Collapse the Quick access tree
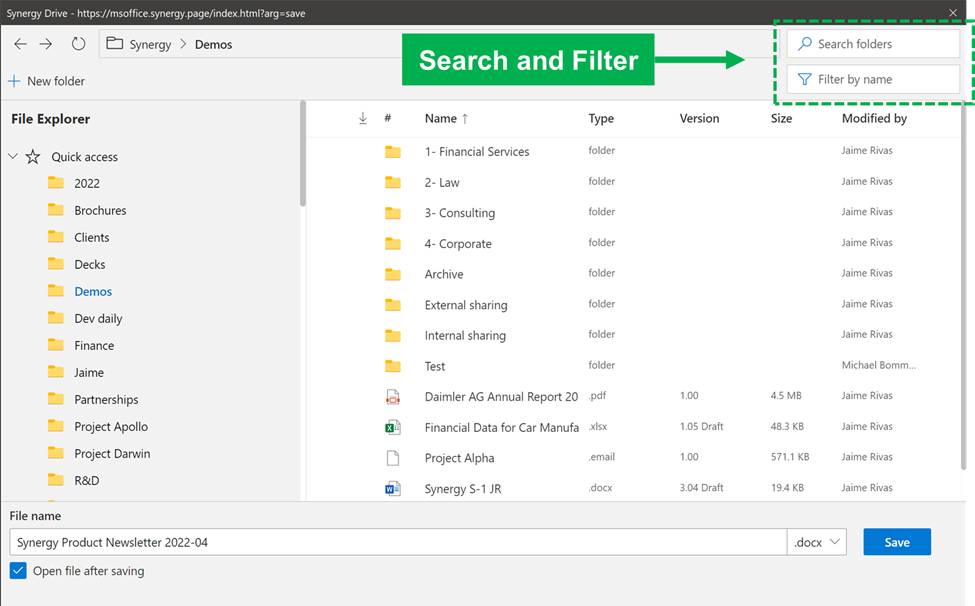This screenshot has width=975, height=606. pyautogui.click(x=13, y=156)
